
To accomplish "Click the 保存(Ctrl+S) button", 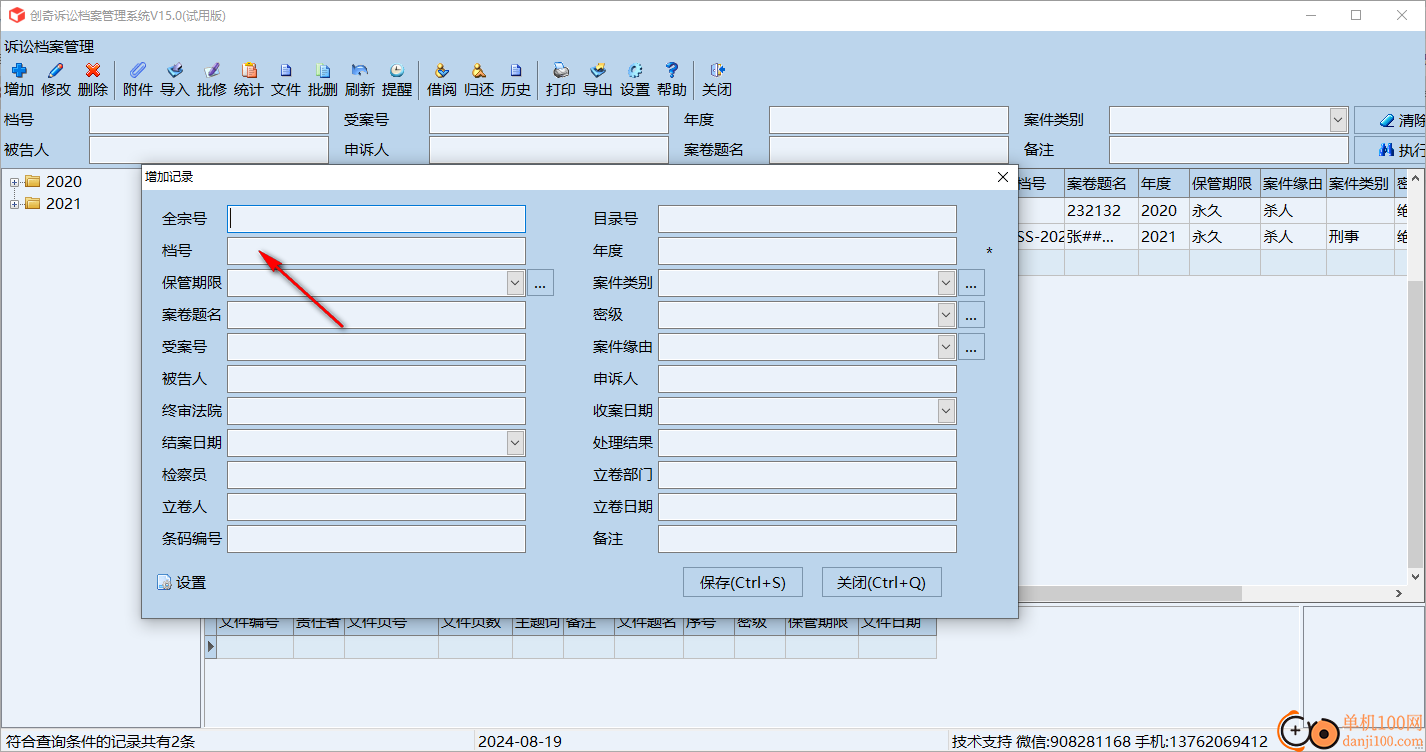I will coord(743,582).
